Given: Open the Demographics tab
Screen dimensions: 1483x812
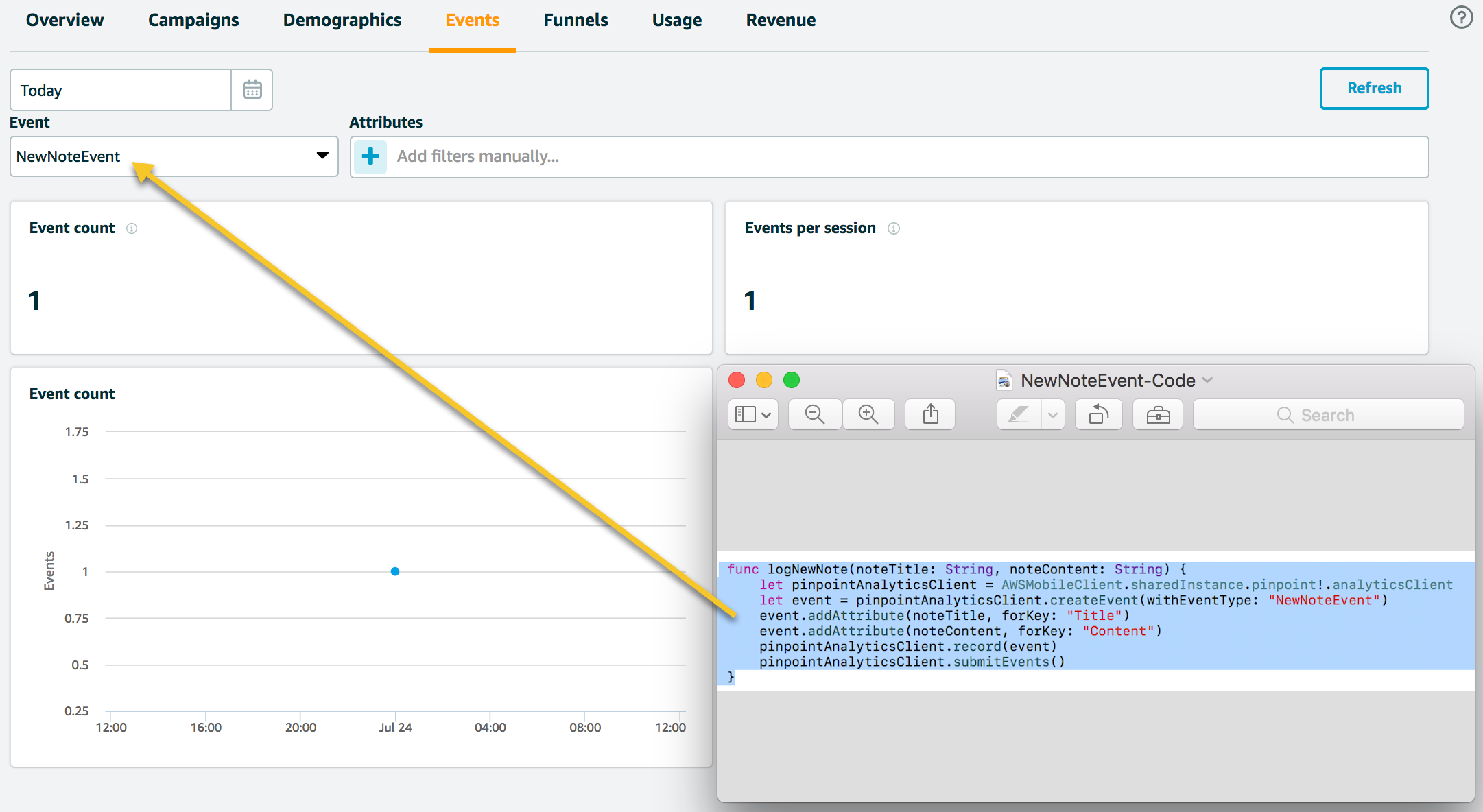Looking at the screenshot, I should pyautogui.click(x=342, y=21).
